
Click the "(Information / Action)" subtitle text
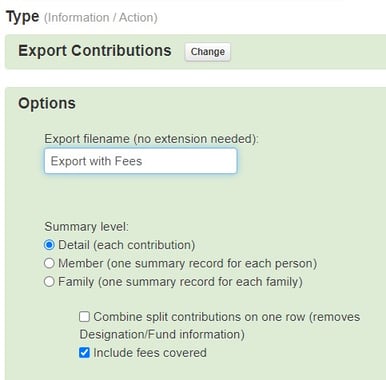click(101, 17)
